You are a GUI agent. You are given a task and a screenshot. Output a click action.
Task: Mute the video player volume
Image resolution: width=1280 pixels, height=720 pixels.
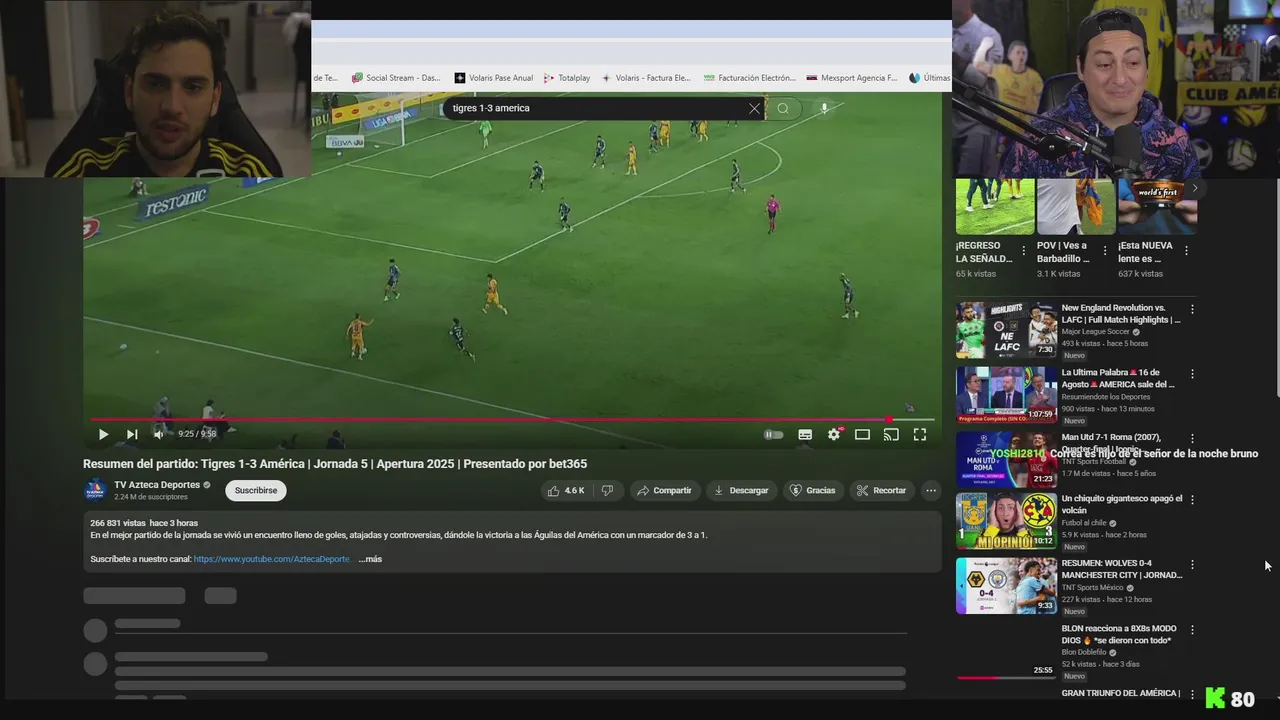click(158, 434)
